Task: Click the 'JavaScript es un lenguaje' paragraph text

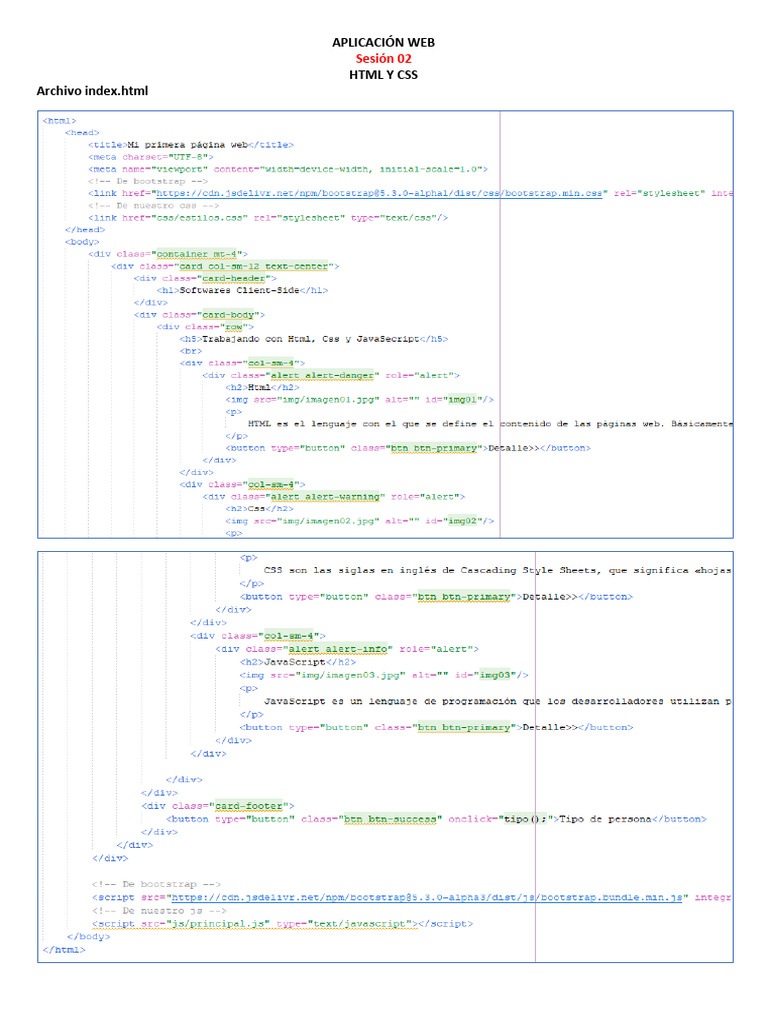Action: pos(498,701)
